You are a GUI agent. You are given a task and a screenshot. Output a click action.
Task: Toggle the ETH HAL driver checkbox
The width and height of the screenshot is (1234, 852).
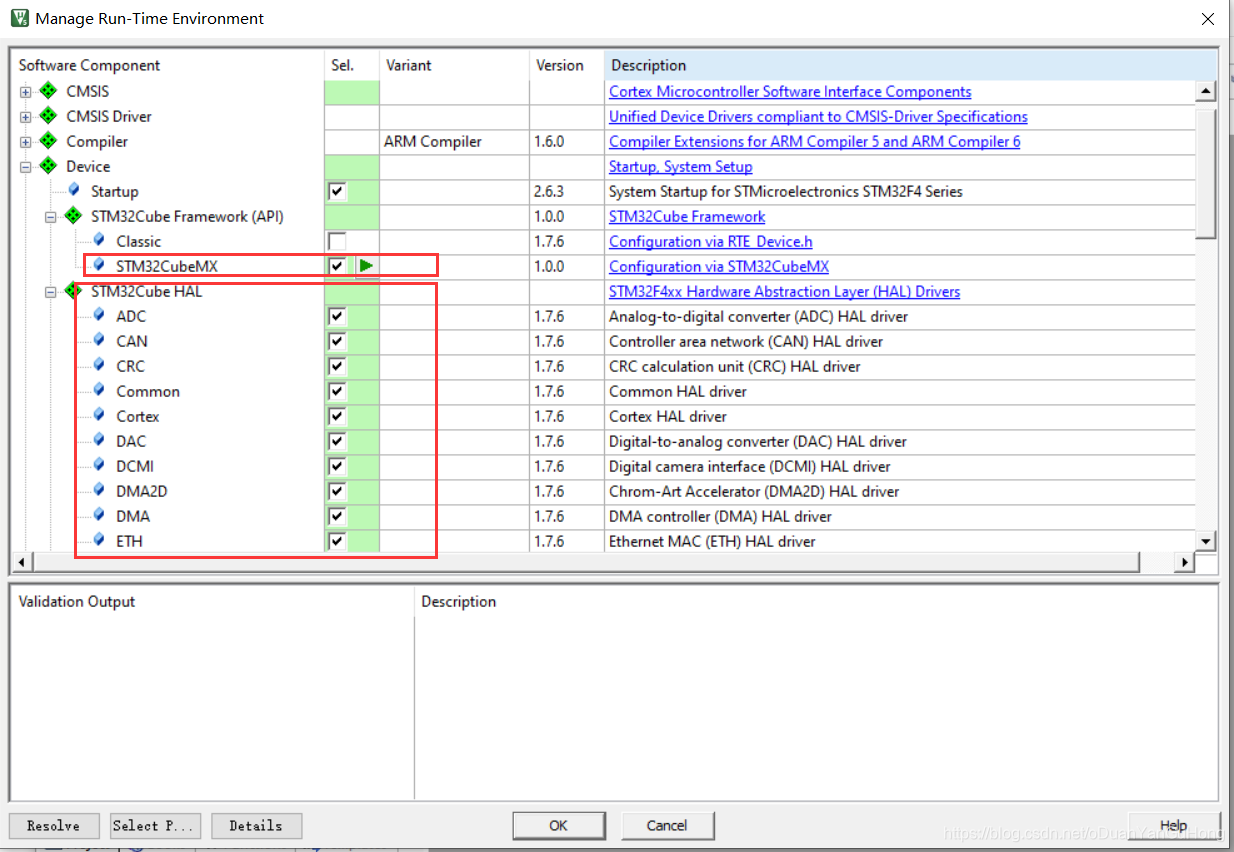point(337,541)
